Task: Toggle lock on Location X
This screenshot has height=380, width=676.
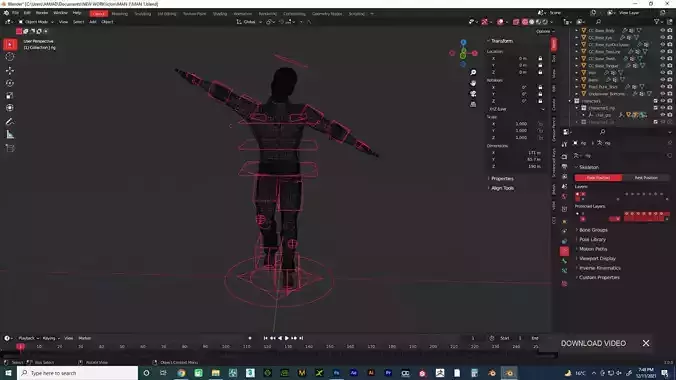Action: (540, 58)
